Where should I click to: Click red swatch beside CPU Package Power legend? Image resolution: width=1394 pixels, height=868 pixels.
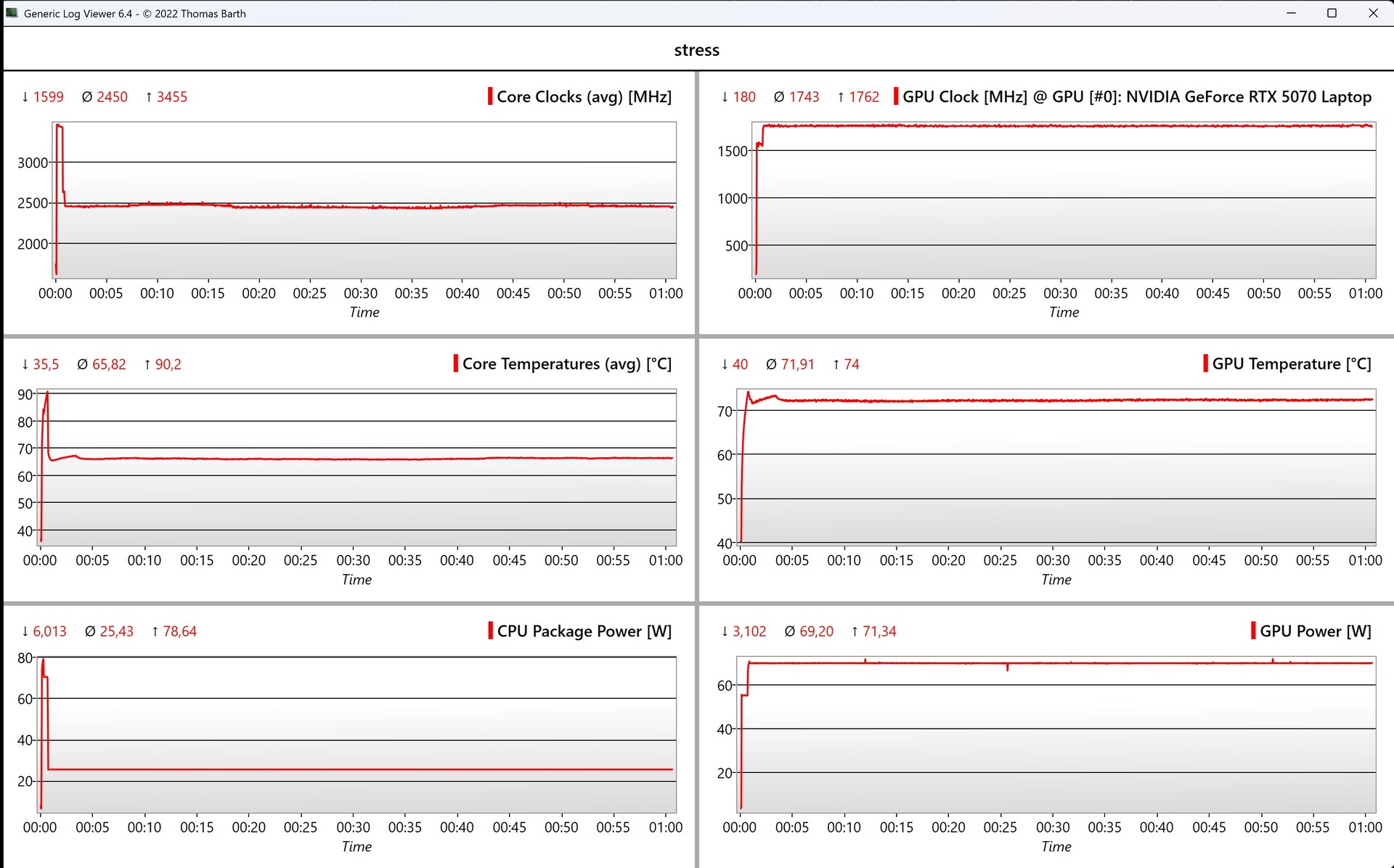[491, 631]
